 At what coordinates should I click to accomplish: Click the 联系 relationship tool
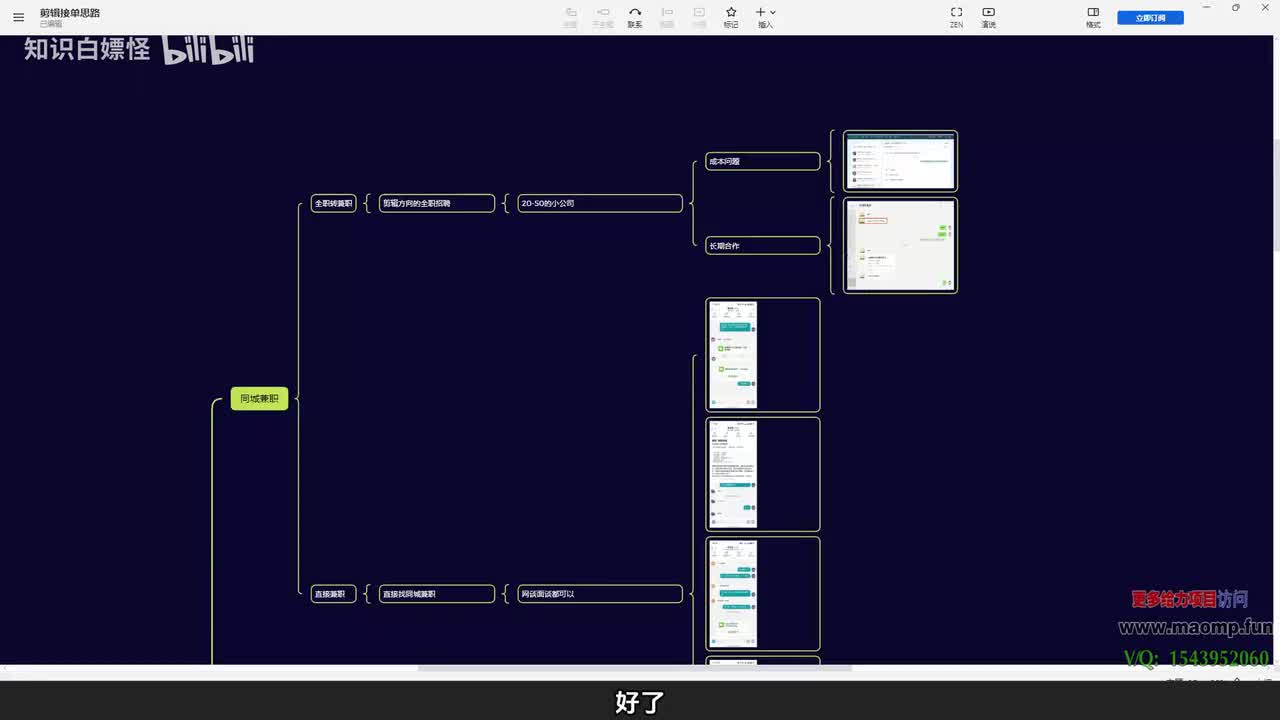tap(635, 17)
